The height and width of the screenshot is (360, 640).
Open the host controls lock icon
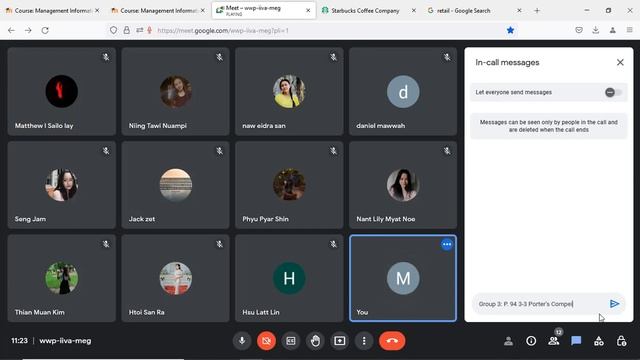click(x=621, y=341)
